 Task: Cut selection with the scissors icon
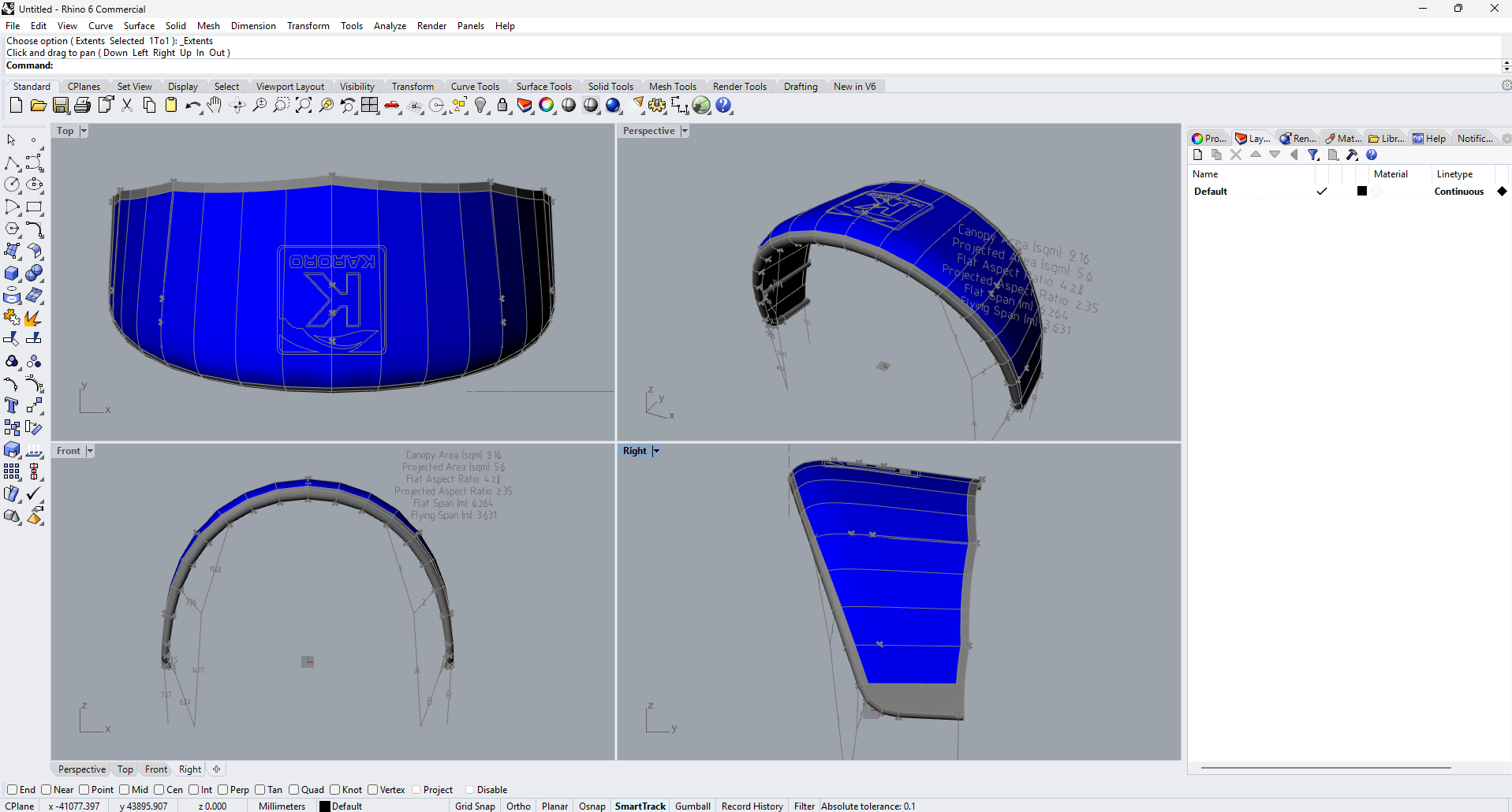(x=127, y=105)
